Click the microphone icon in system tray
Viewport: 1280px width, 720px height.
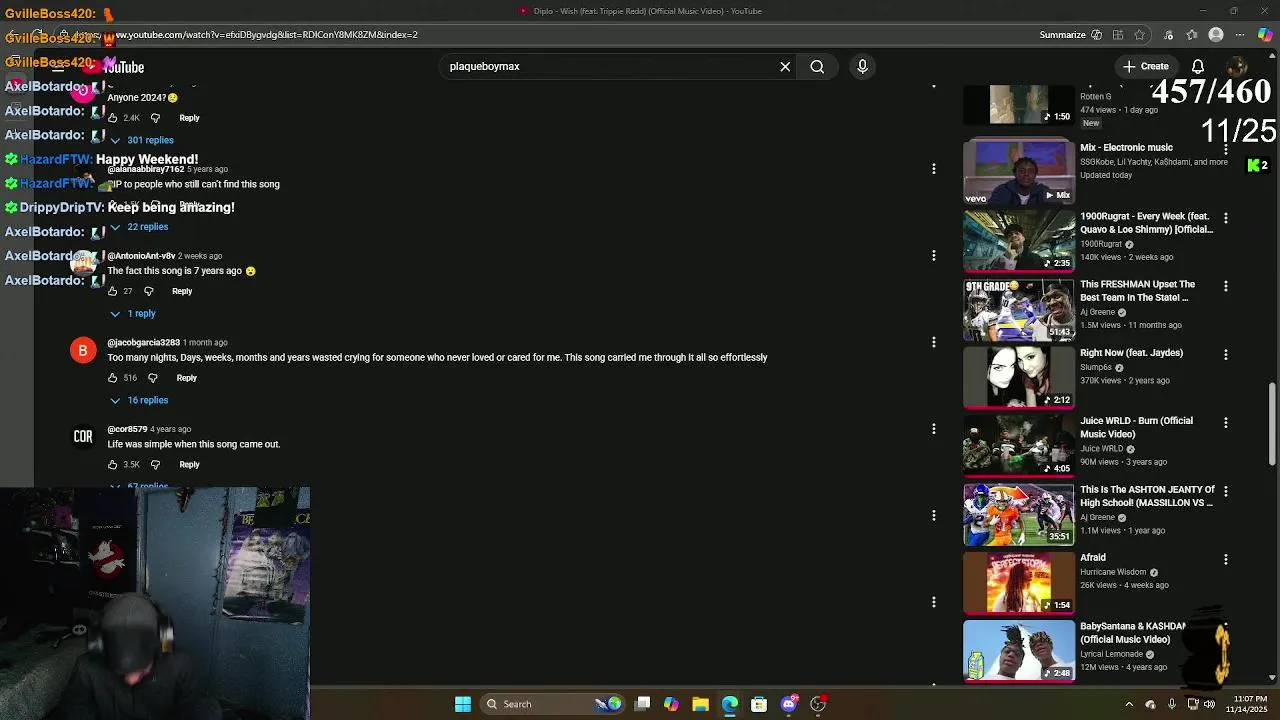click(1171, 704)
